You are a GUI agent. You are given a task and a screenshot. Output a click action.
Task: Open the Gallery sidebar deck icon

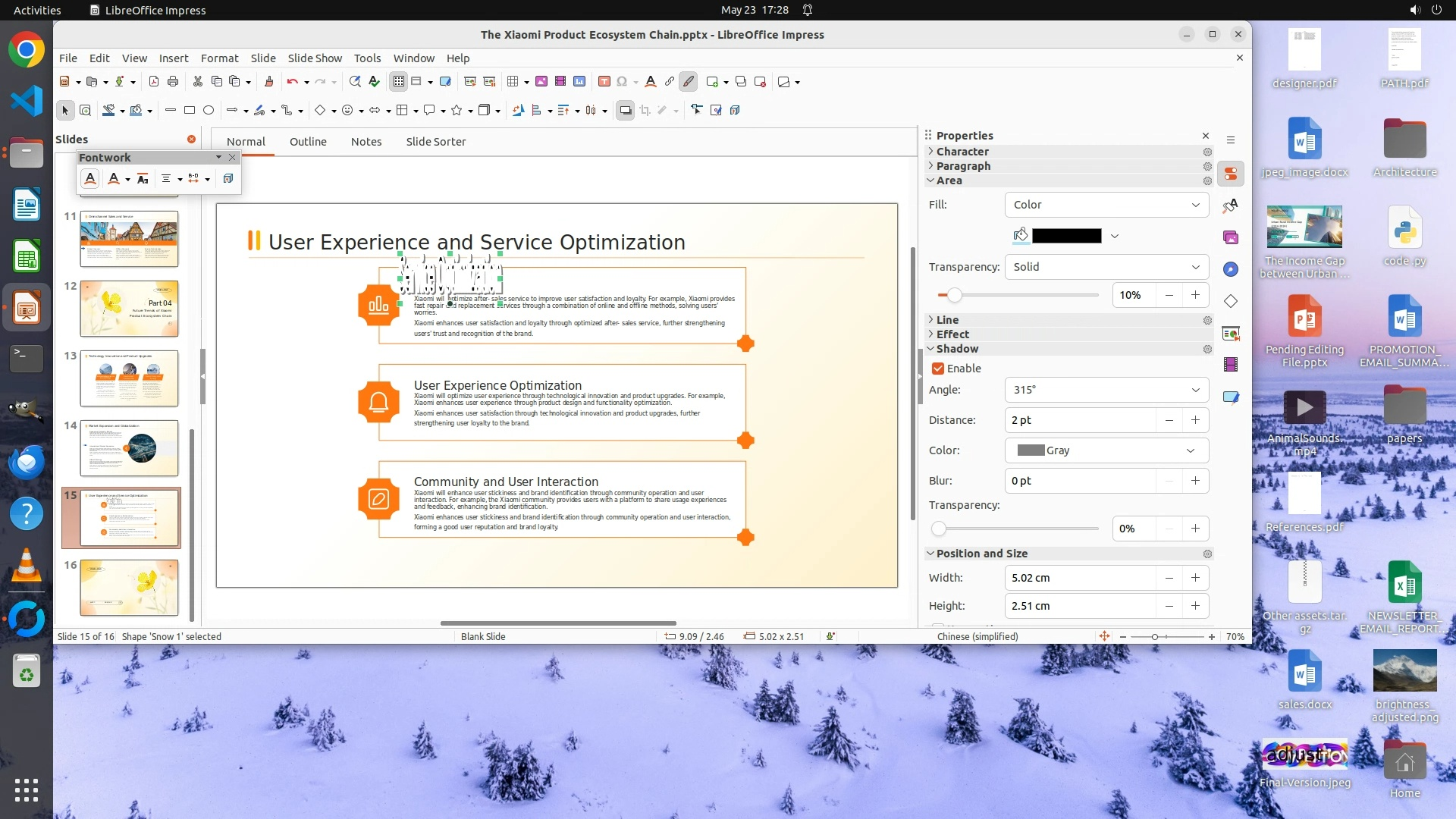click(1231, 238)
